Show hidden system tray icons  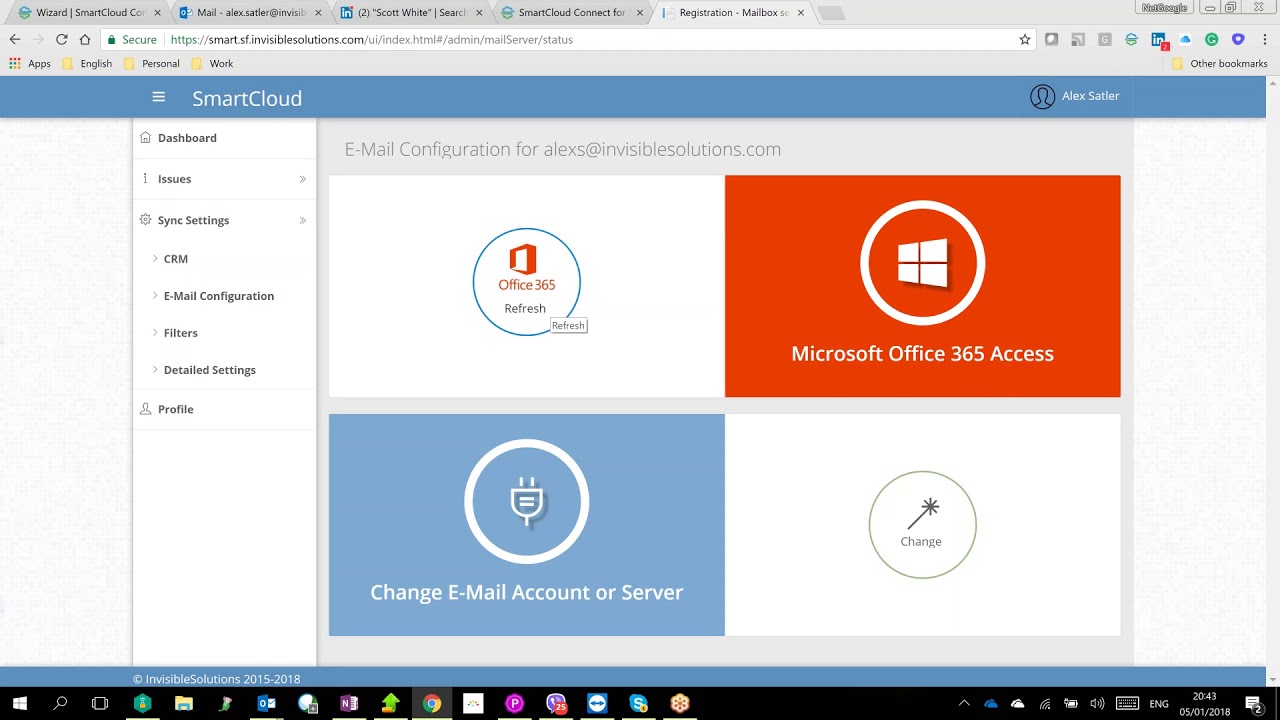pyautogui.click(x=964, y=703)
